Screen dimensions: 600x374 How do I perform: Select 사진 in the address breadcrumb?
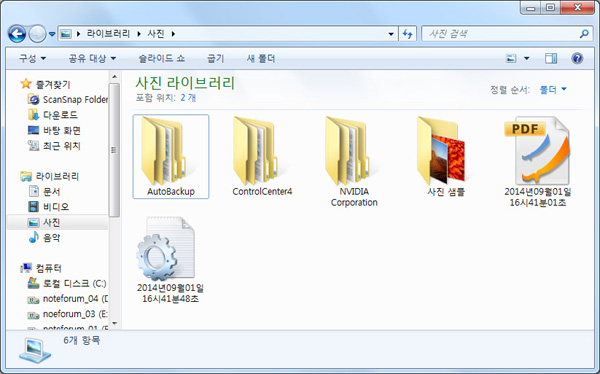tap(156, 34)
